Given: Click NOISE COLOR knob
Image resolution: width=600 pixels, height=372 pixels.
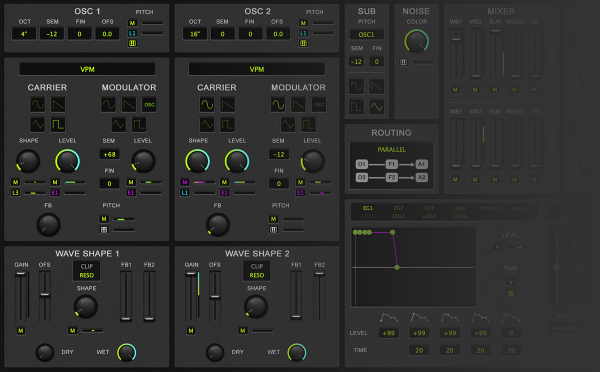Looking at the screenshot, I should pyautogui.click(x=416, y=41).
